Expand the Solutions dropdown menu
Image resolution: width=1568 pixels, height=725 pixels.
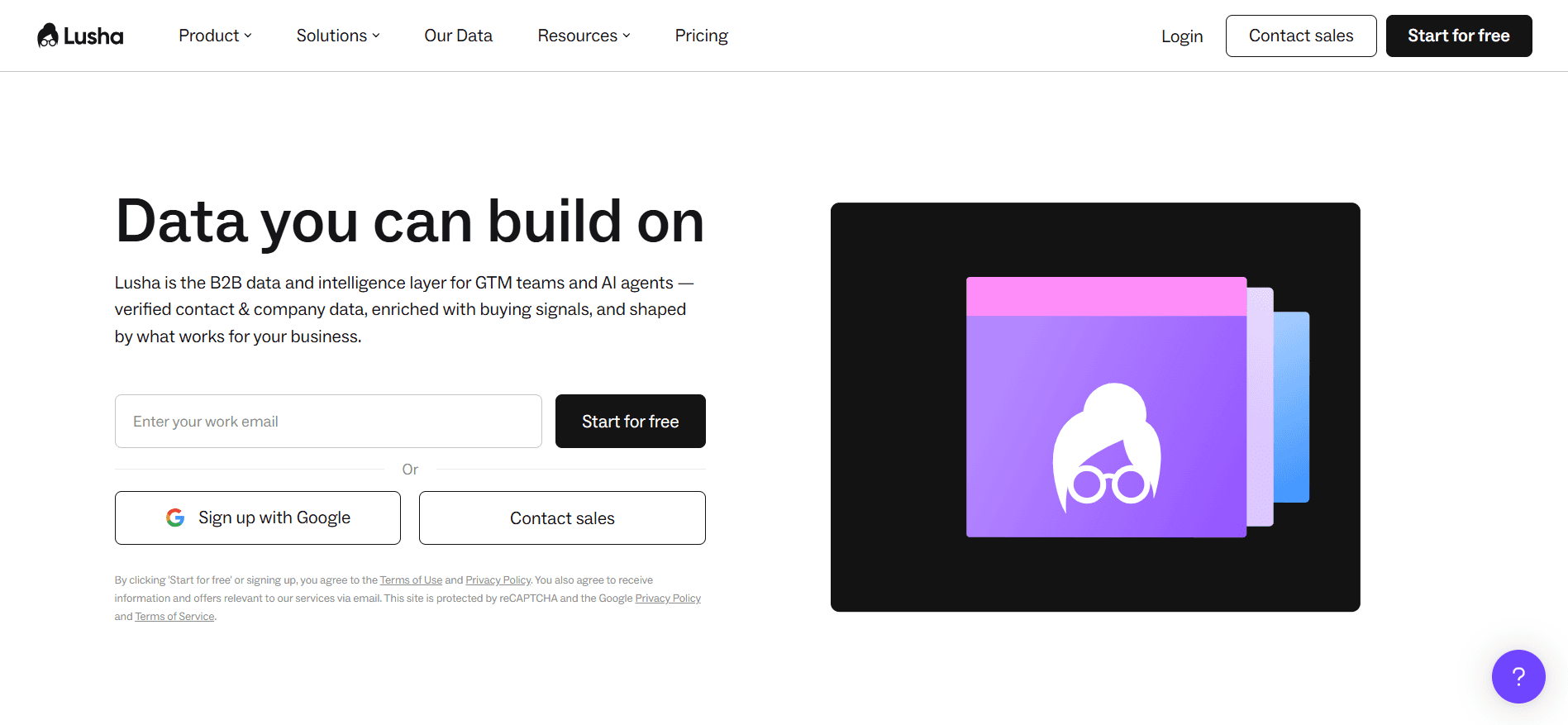tap(338, 36)
